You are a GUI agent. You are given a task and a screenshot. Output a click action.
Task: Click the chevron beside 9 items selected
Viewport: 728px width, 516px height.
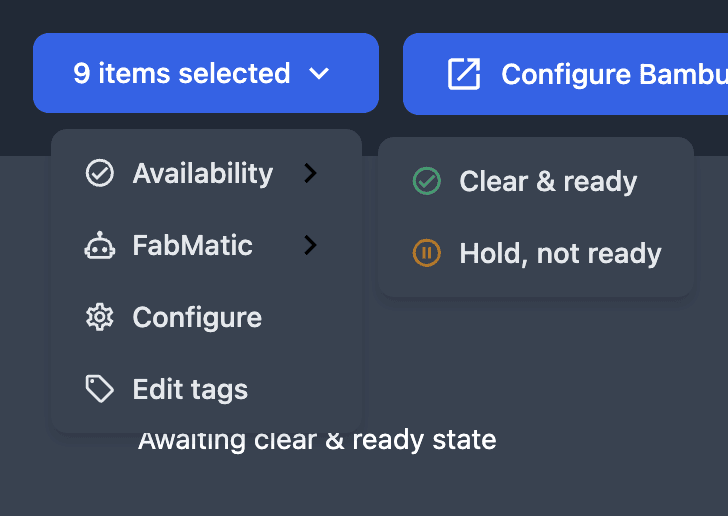click(x=319, y=73)
